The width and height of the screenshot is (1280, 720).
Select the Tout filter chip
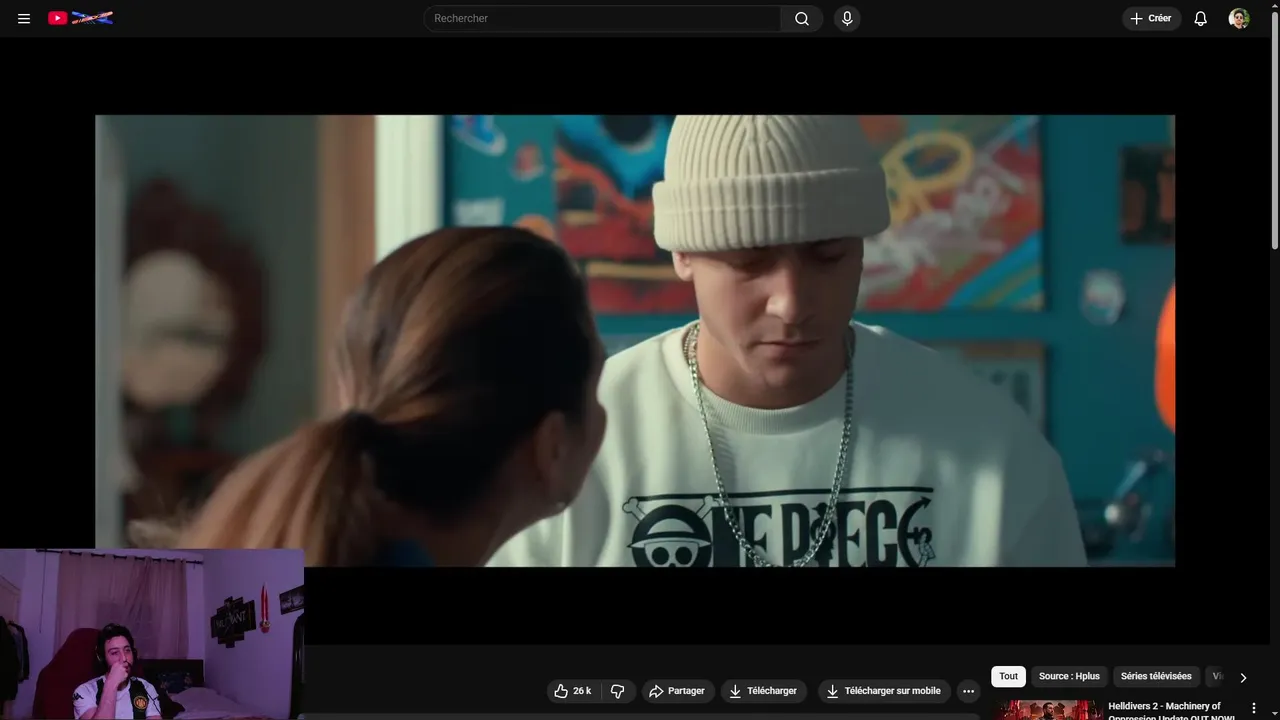[x=1008, y=676]
